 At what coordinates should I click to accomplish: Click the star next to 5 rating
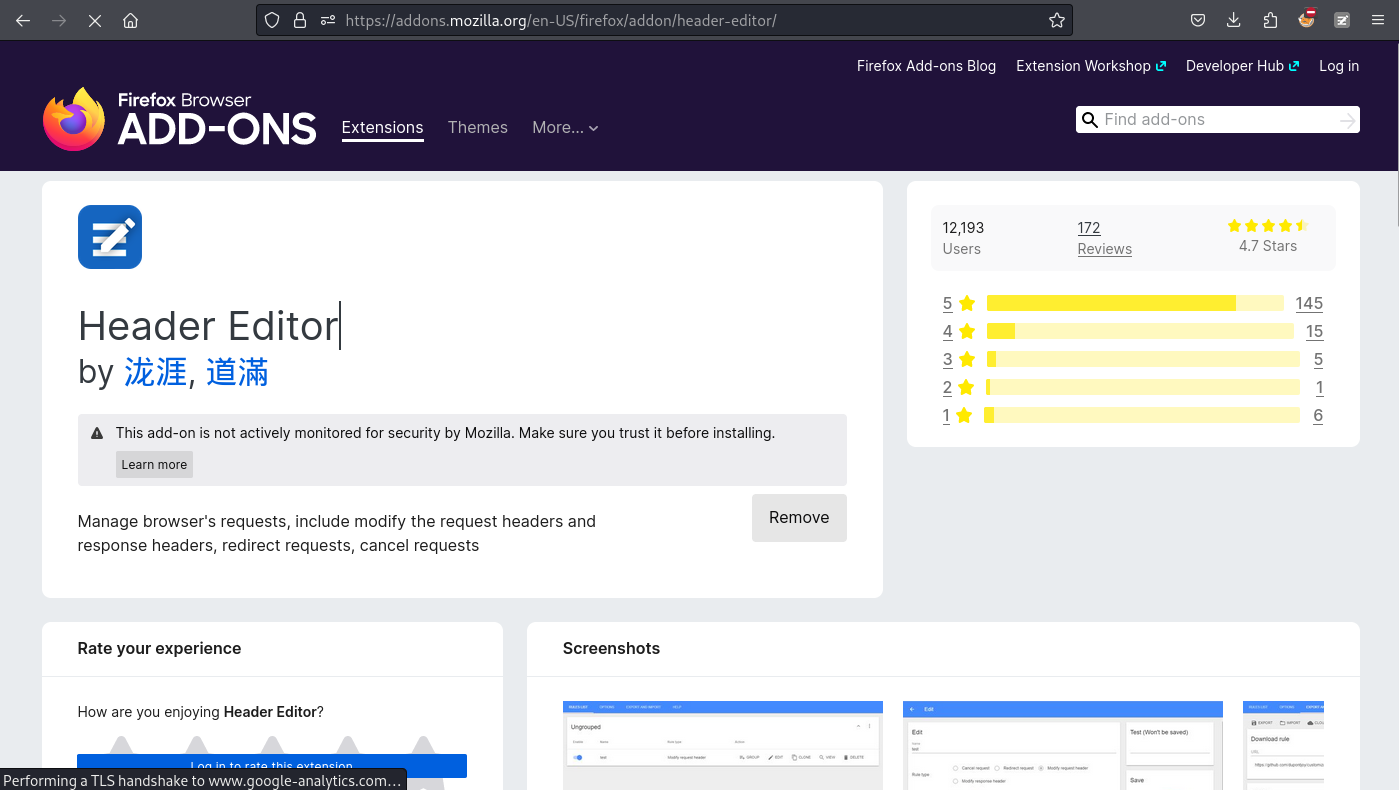tap(967, 303)
